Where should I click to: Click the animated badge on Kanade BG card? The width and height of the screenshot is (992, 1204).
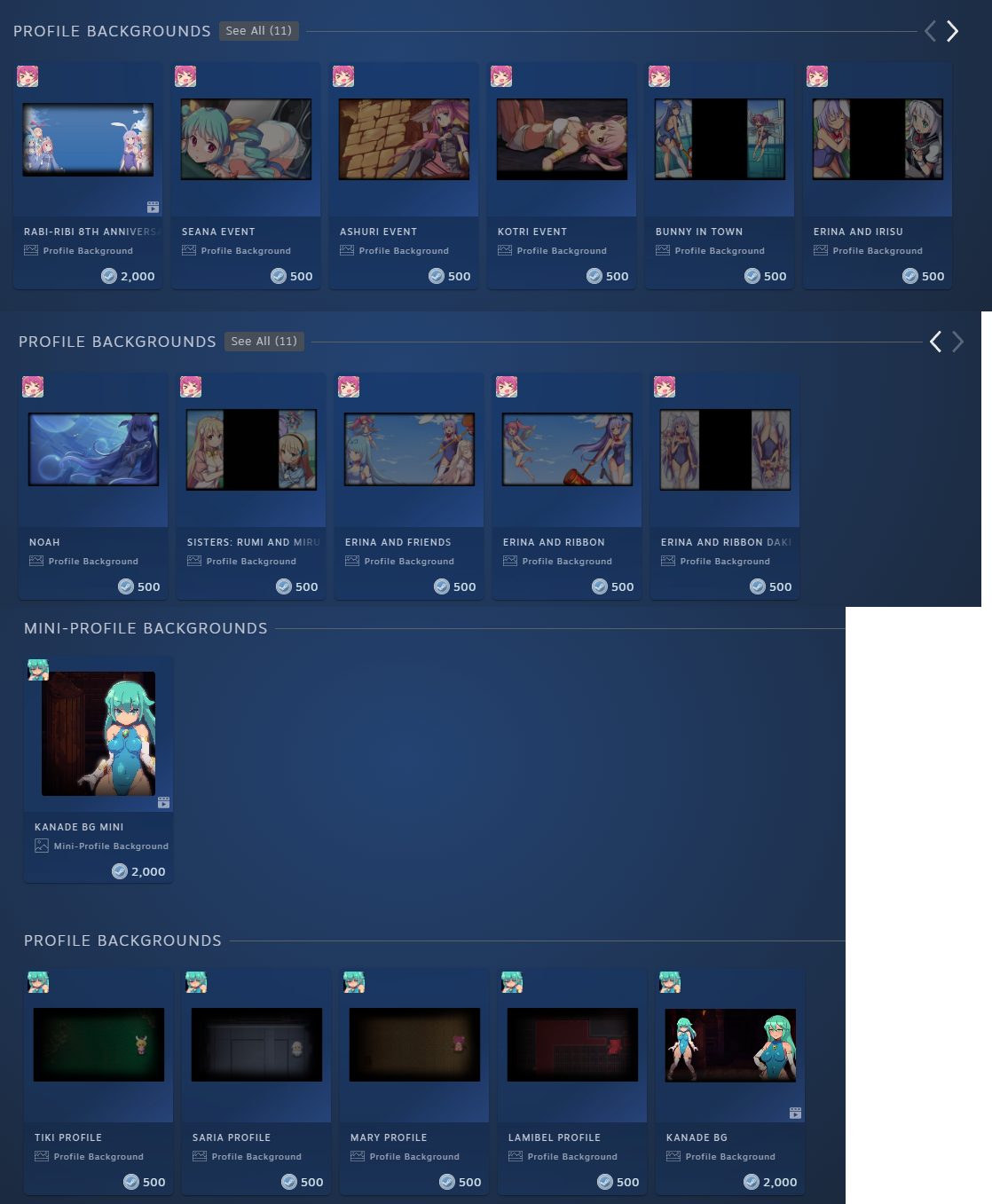796,1113
